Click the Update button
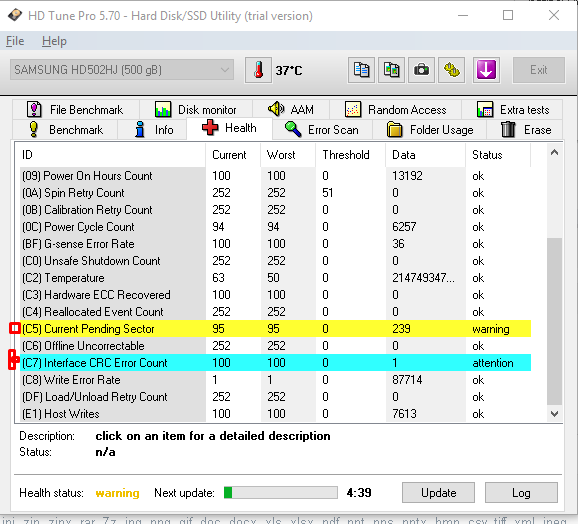578x524 pixels. click(x=438, y=493)
